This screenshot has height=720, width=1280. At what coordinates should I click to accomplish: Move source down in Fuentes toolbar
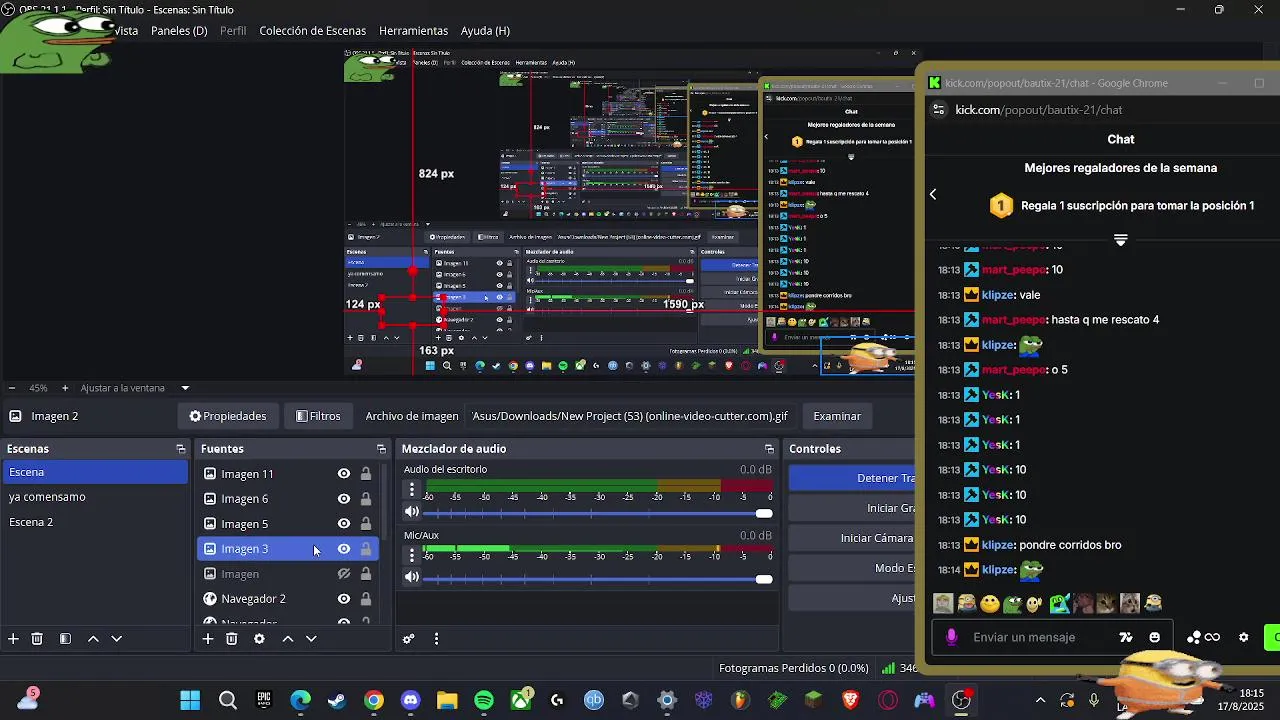point(311,639)
